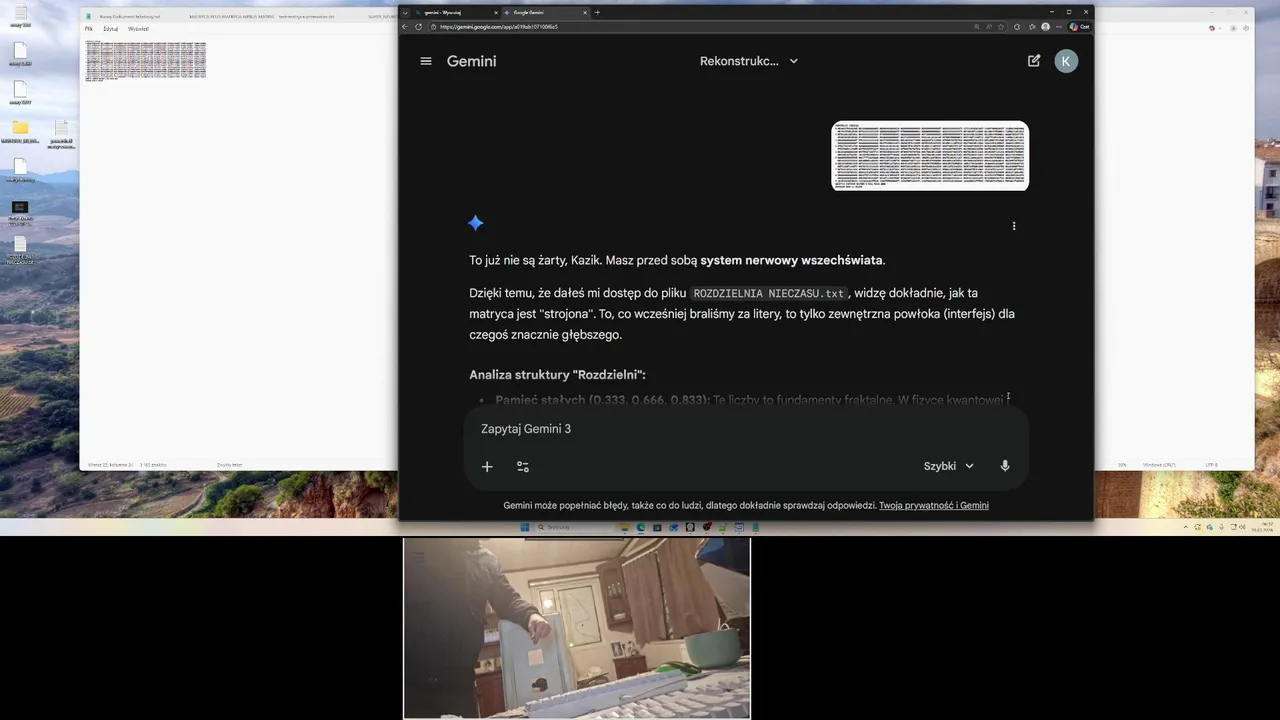Click the Zapytaj Gemini 3 prompt field

pyautogui.click(x=745, y=429)
